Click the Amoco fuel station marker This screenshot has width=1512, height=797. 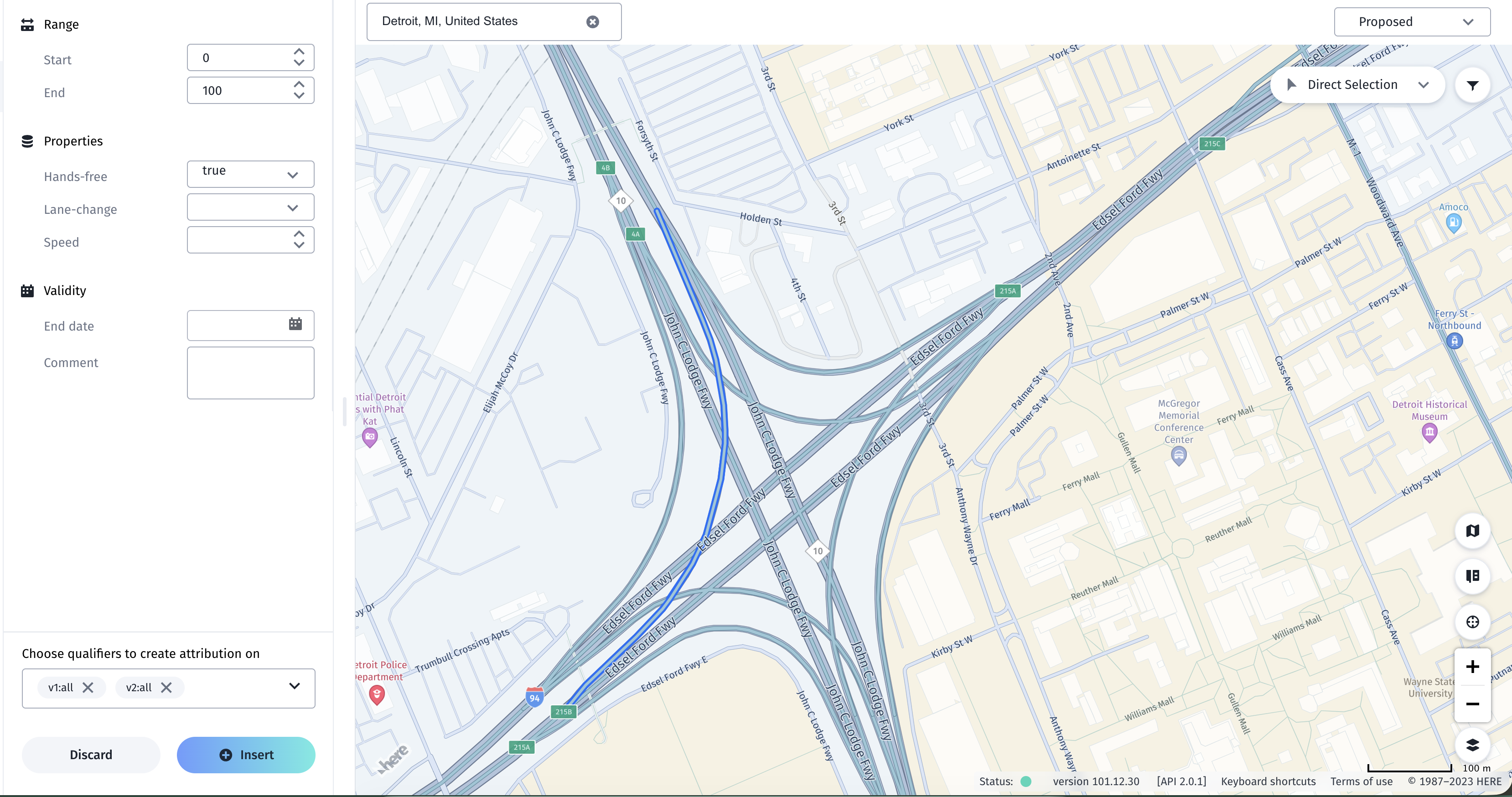[x=1453, y=223]
